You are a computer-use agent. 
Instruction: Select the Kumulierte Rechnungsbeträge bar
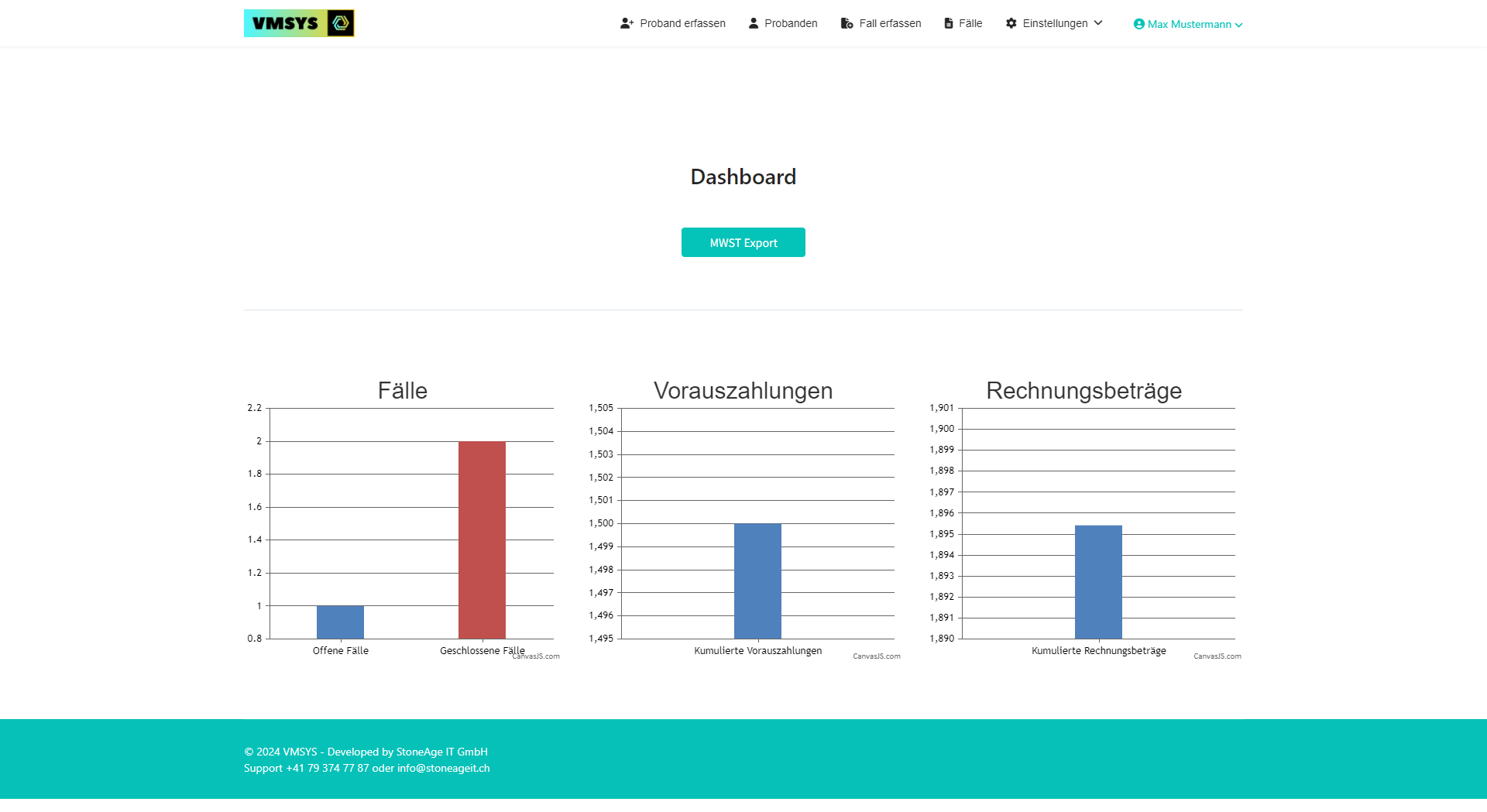click(1098, 582)
